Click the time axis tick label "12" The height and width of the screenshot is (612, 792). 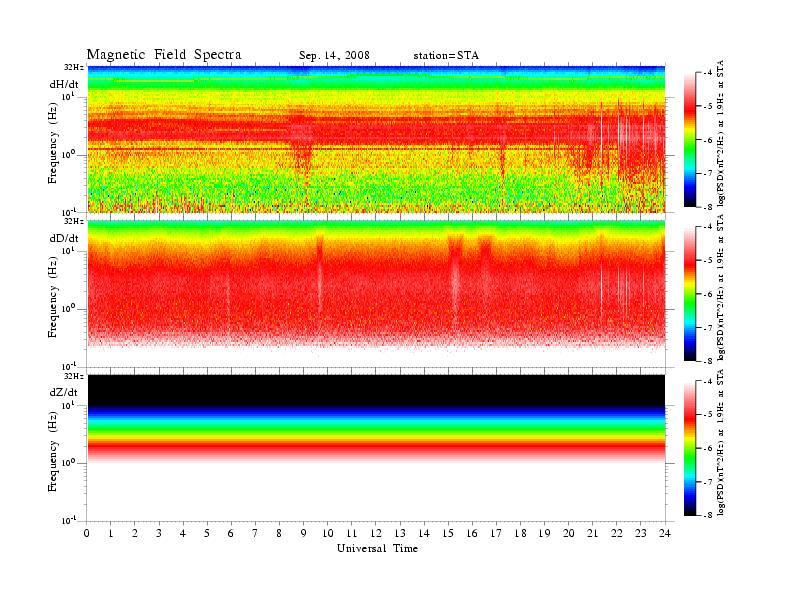376,533
